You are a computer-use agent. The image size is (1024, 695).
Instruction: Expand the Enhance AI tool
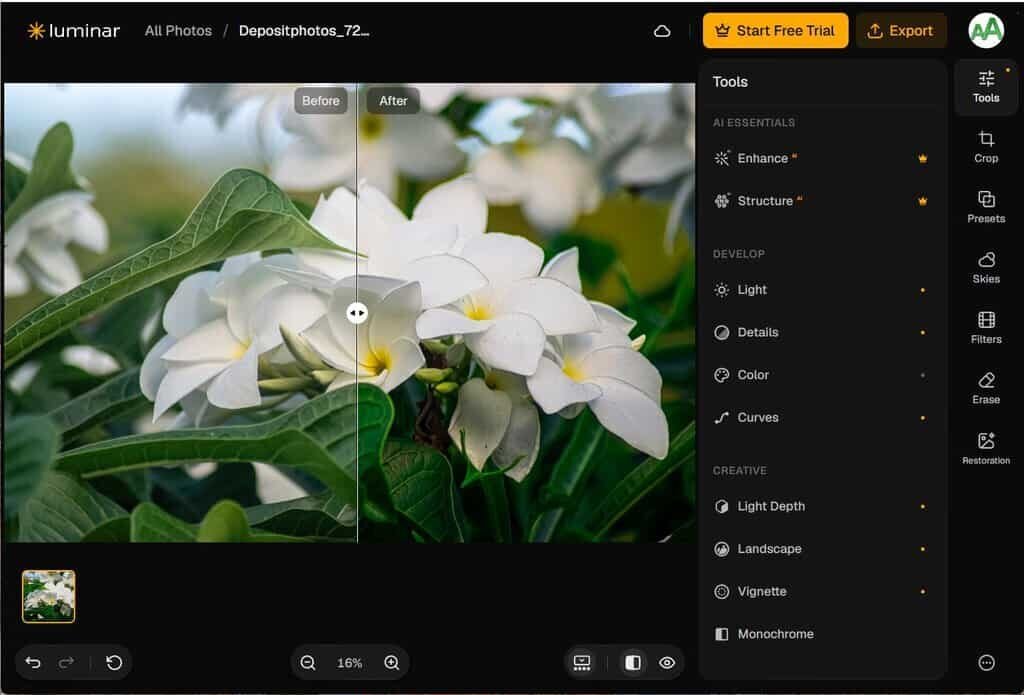822,158
